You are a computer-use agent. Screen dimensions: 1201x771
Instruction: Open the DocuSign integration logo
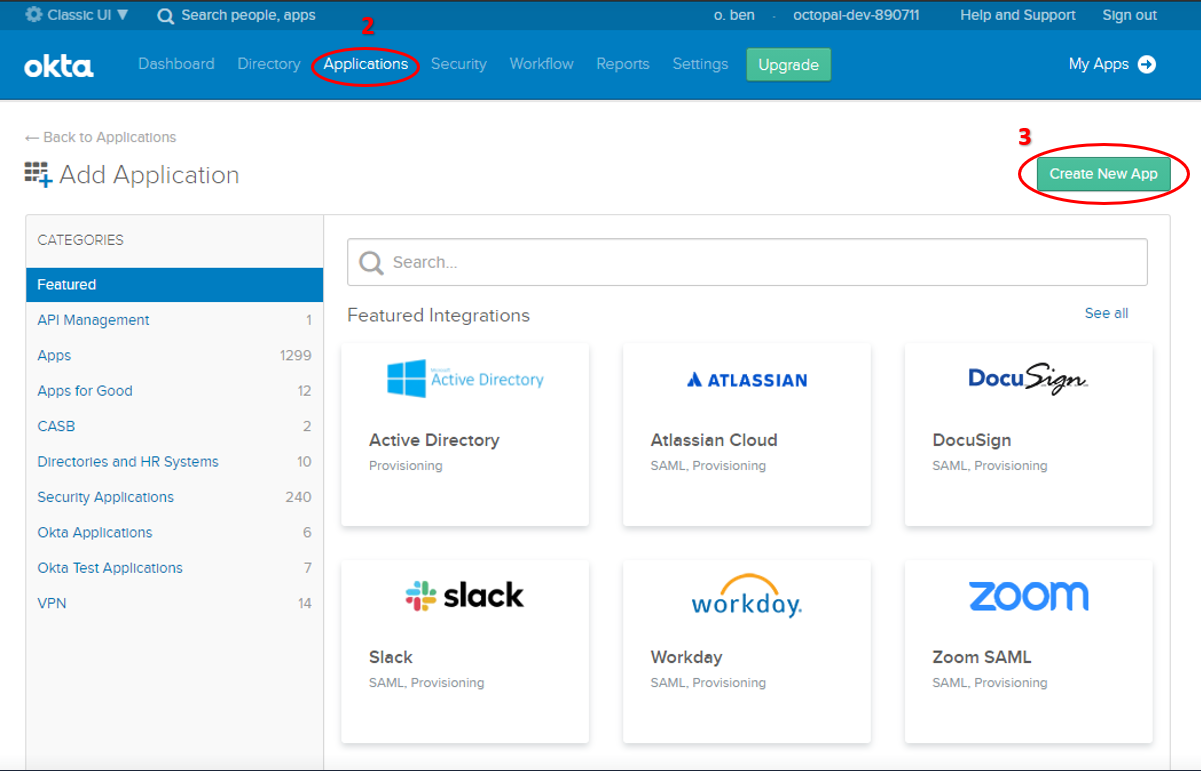1028,378
